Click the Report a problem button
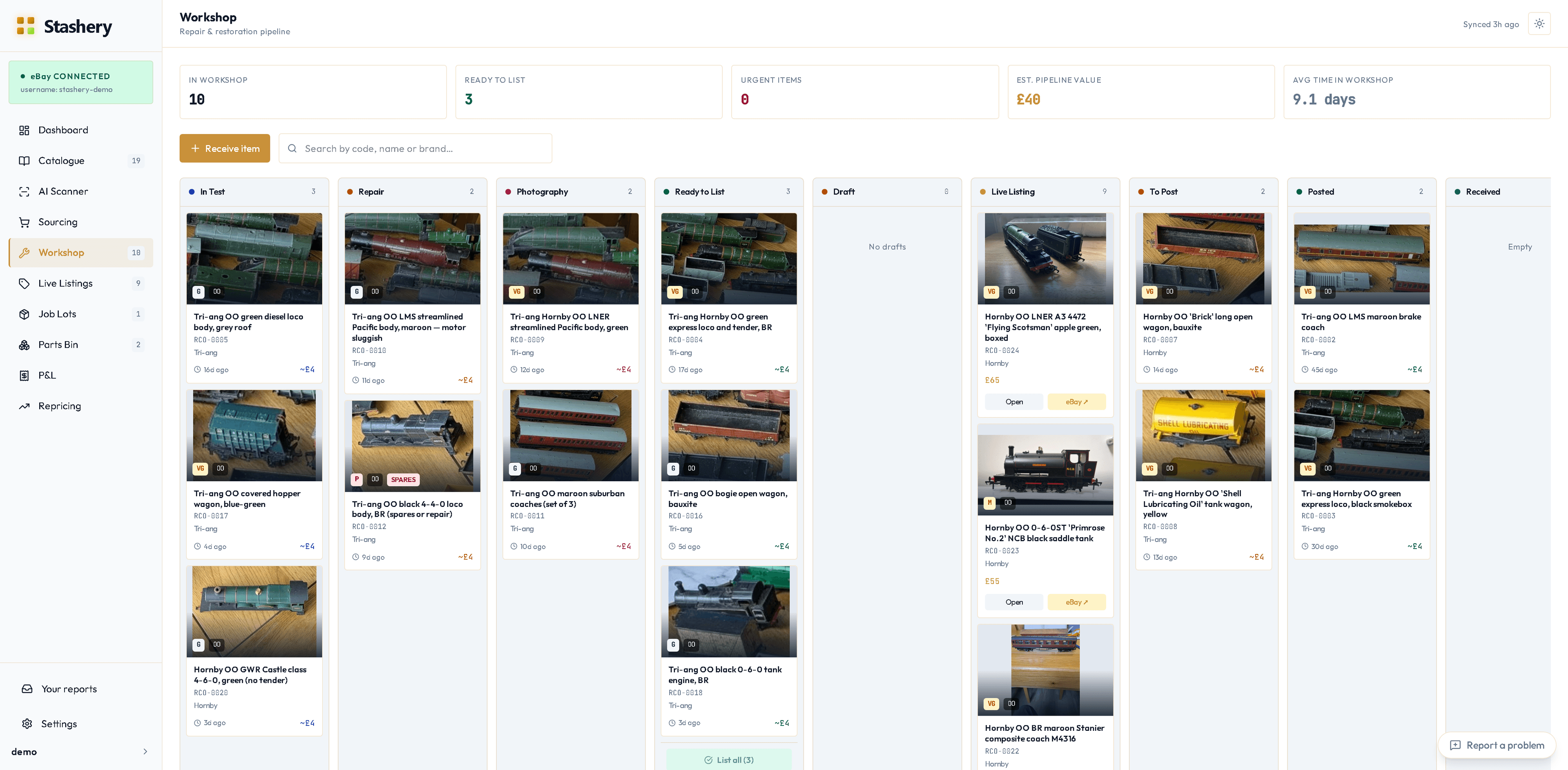Screen dimensions: 1568x770 coord(1497,745)
